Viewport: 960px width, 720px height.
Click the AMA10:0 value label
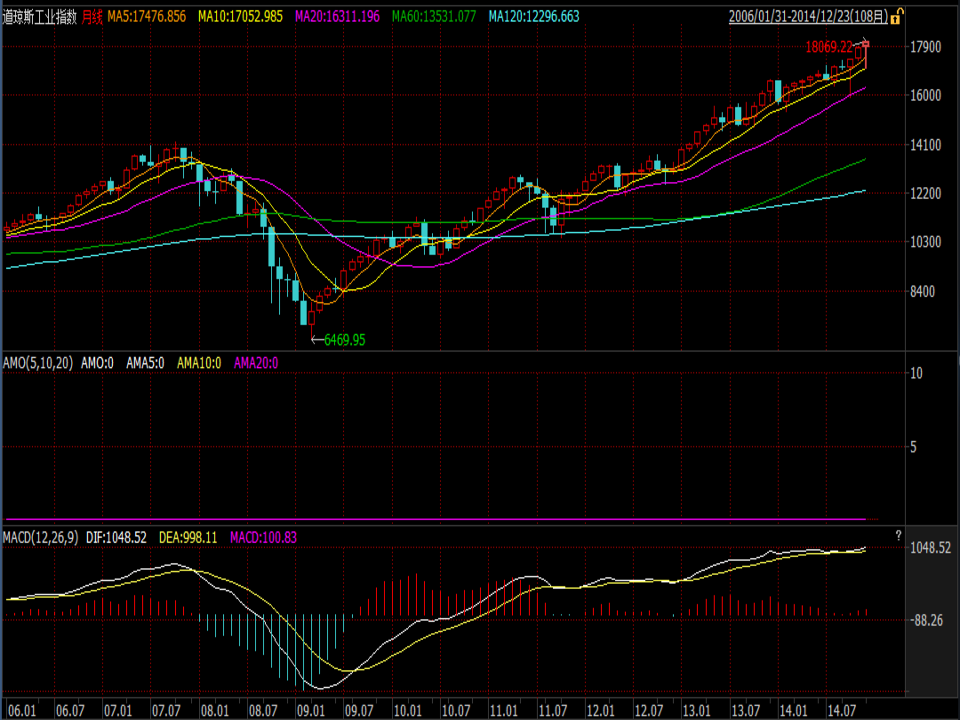199,363
